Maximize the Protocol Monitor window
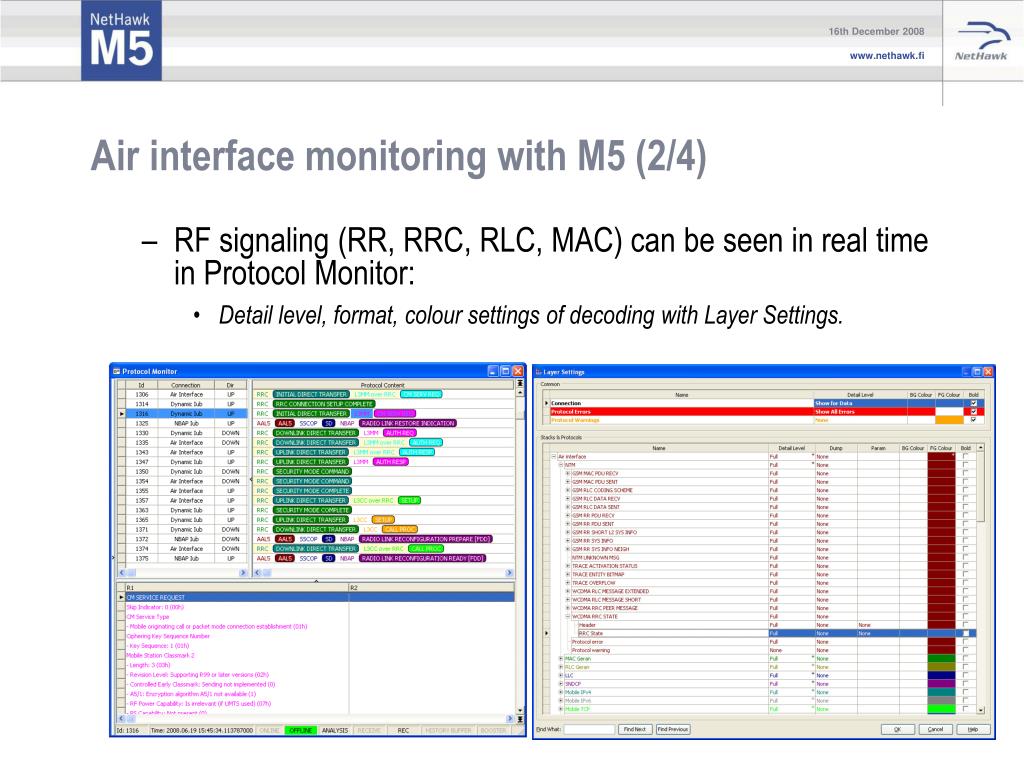The image size is (1024, 768). click(505, 371)
